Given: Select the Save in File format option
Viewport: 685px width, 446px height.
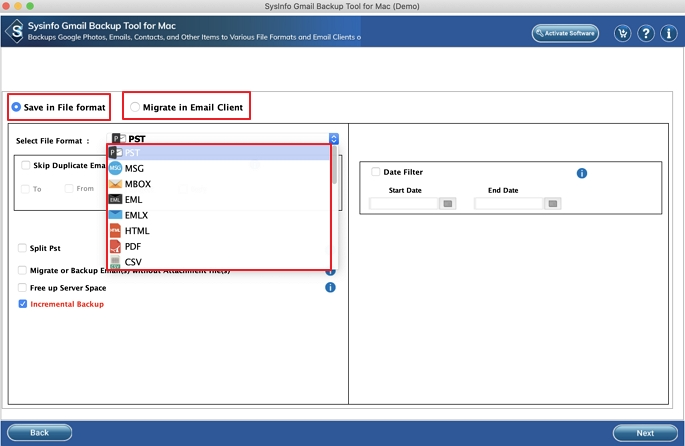Looking at the screenshot, I should 16,107.
